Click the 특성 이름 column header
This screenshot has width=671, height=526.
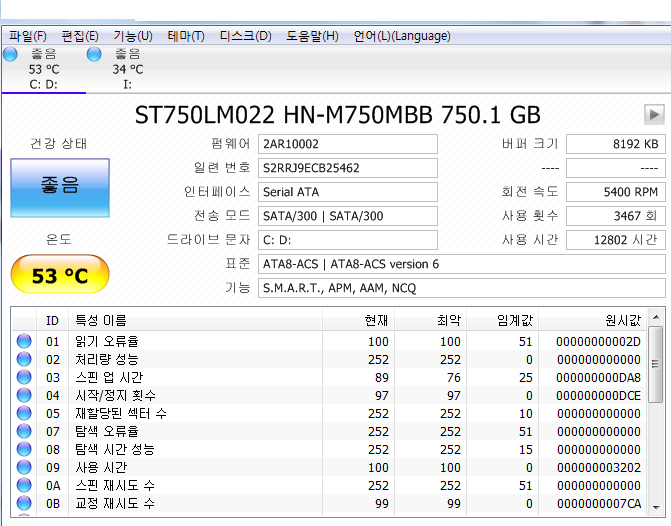(195, 320)
